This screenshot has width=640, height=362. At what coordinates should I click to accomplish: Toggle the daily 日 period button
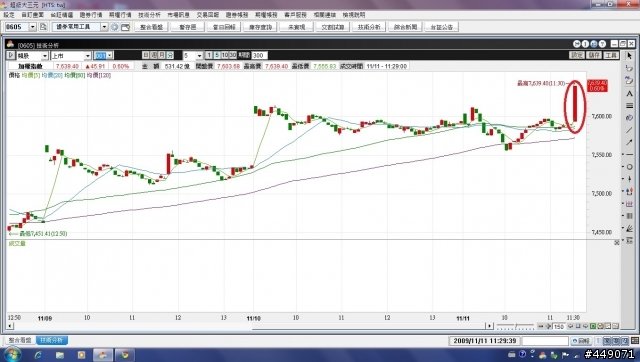(x=146, y=55)
